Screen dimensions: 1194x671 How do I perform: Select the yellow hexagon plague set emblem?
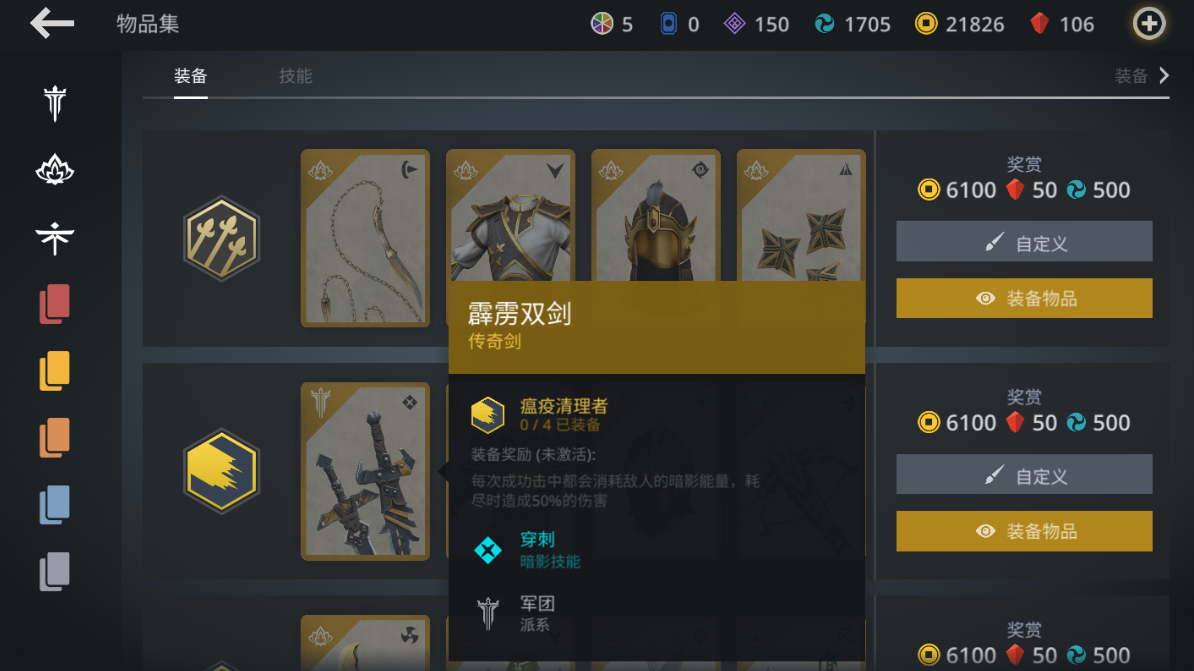pyautogui.click(x=222, y=471)
